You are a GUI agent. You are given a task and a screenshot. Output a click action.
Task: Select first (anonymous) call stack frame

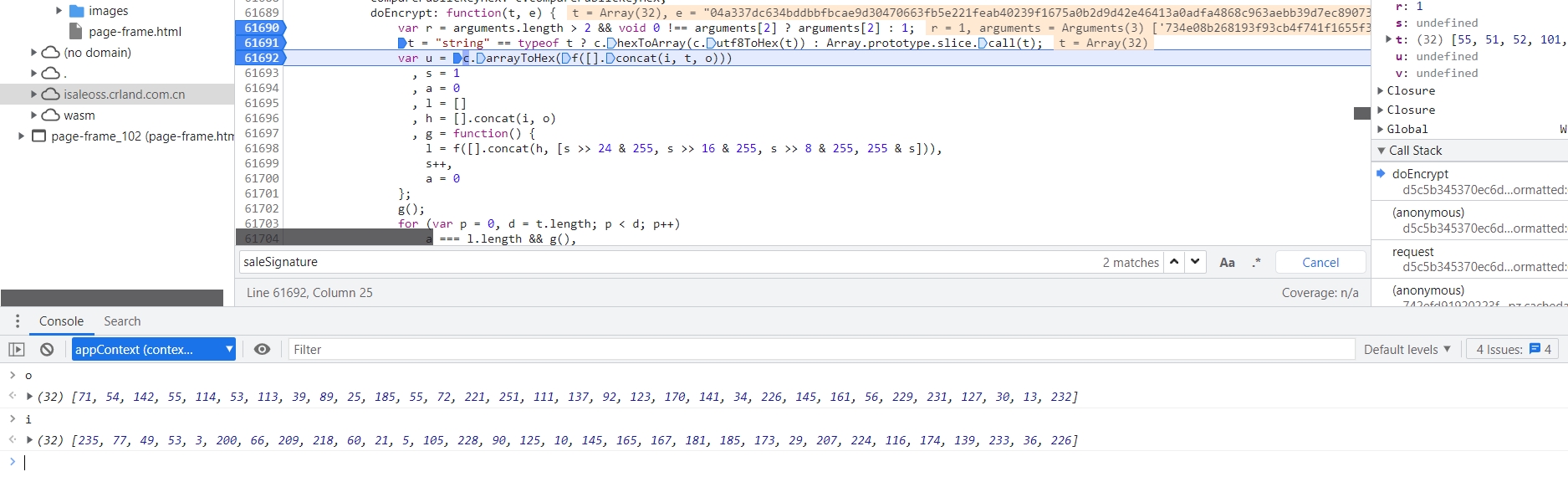point(1470,220)
